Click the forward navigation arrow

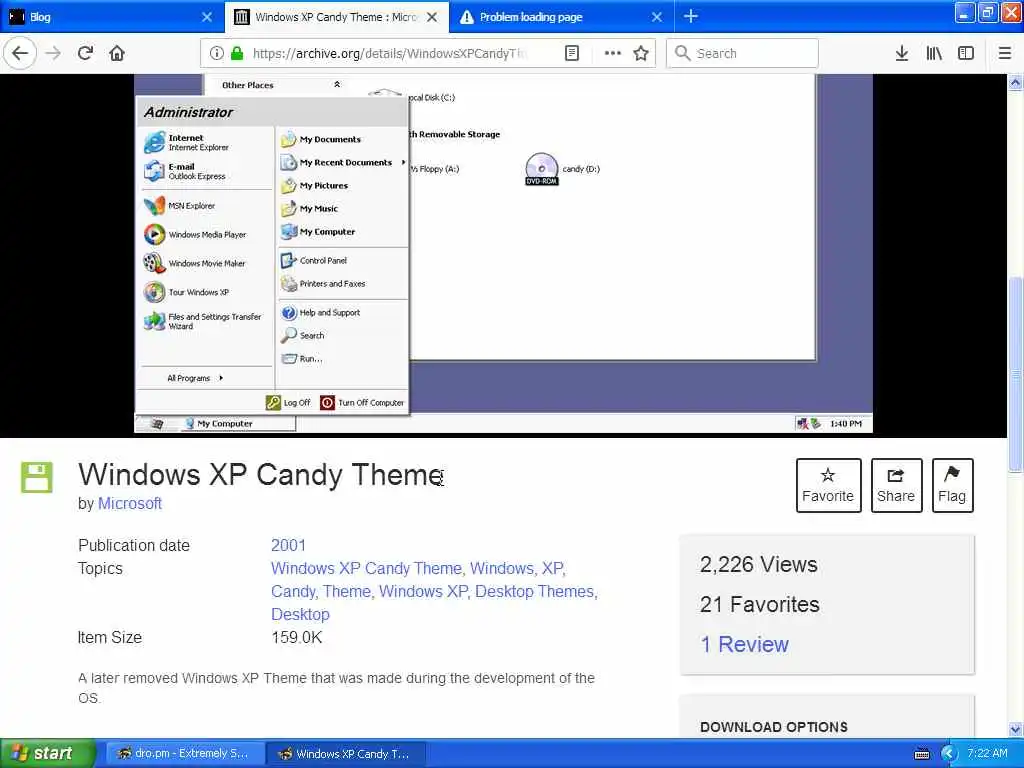[x=53, y=53]
